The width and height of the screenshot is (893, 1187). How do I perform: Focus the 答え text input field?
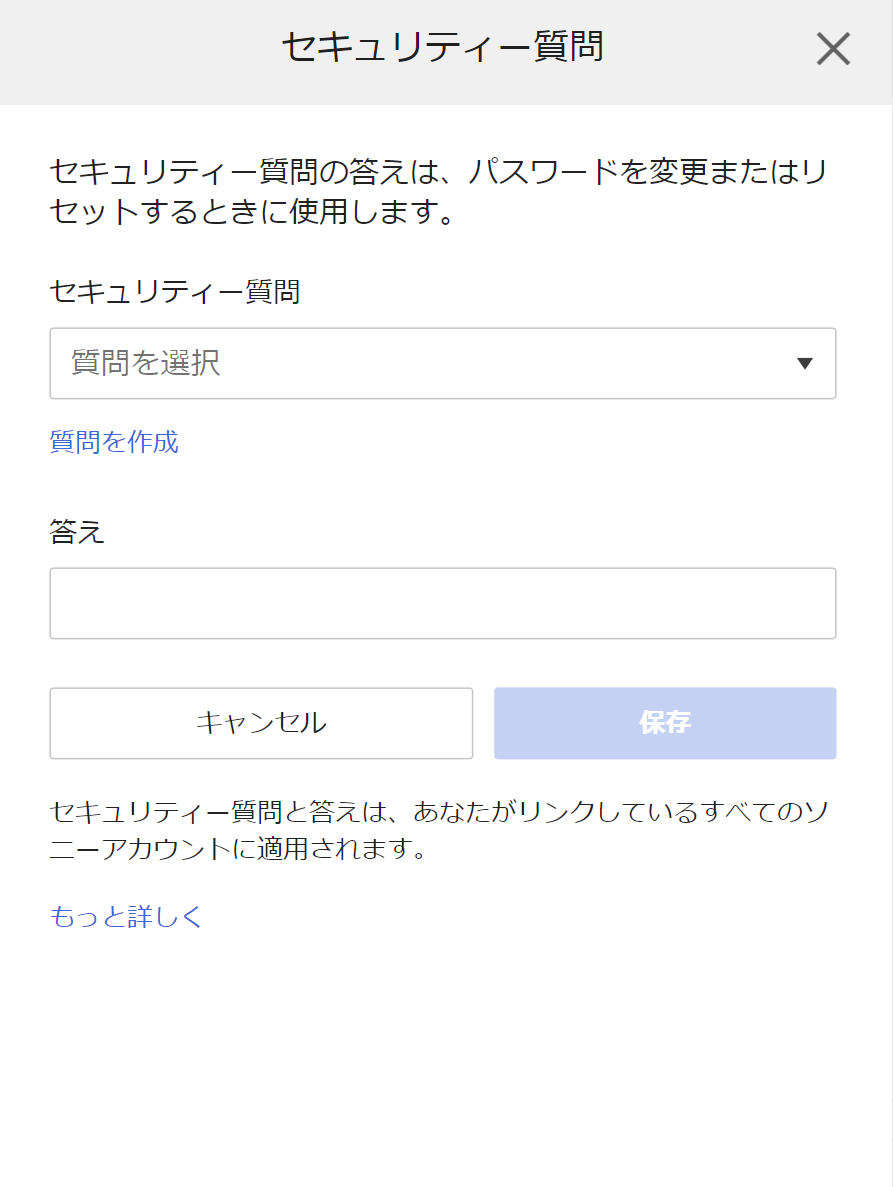(x=442, y=604)
